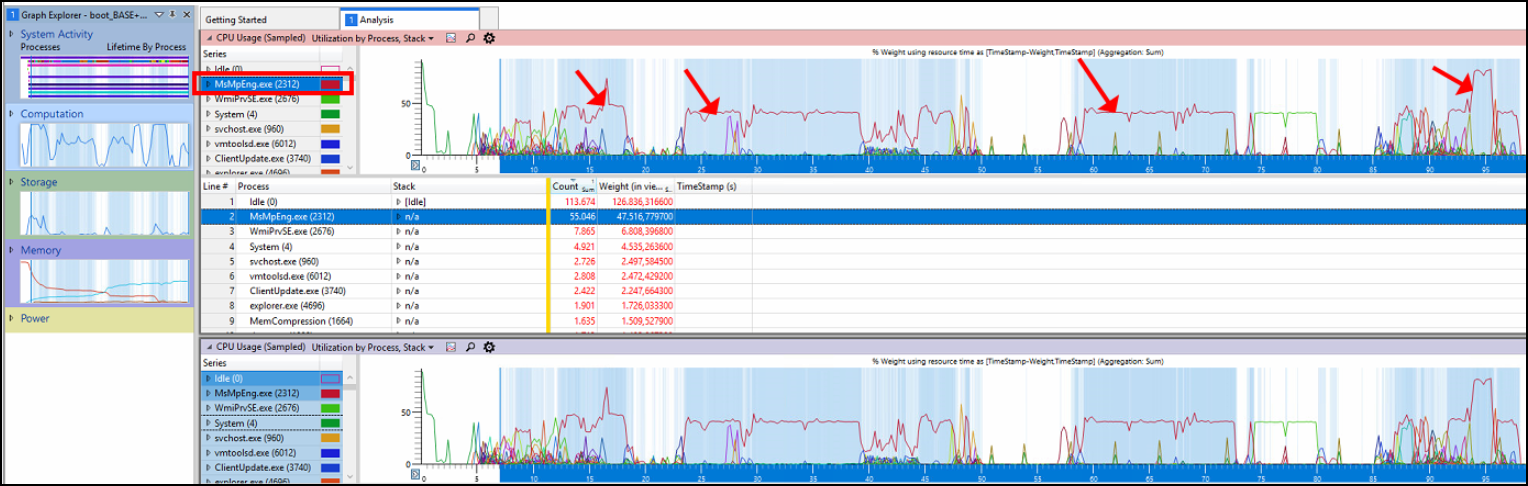This screenshot has width=1528, height=486.
Task: Open settings gear in bottom CPU Usage graph
Action: [489, 347]
